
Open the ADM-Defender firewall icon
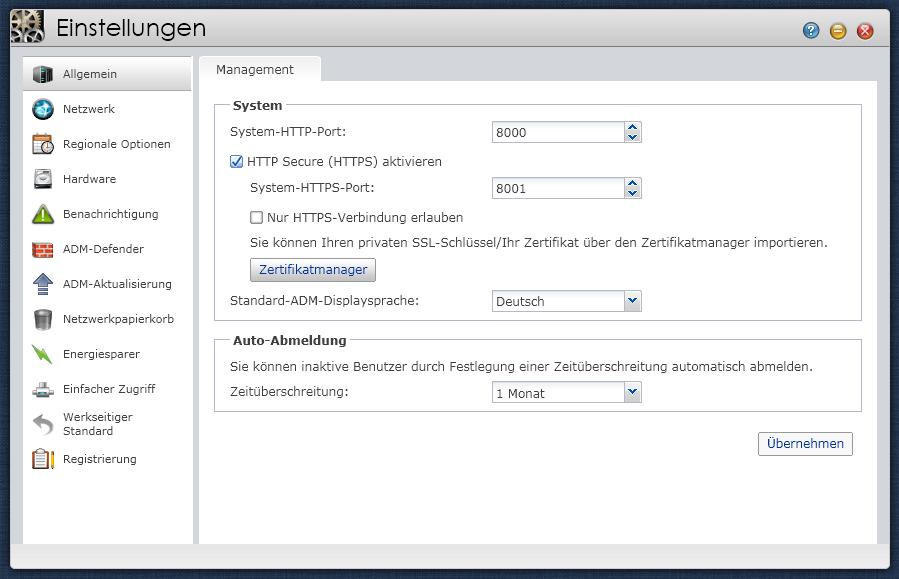pos(43,249)
